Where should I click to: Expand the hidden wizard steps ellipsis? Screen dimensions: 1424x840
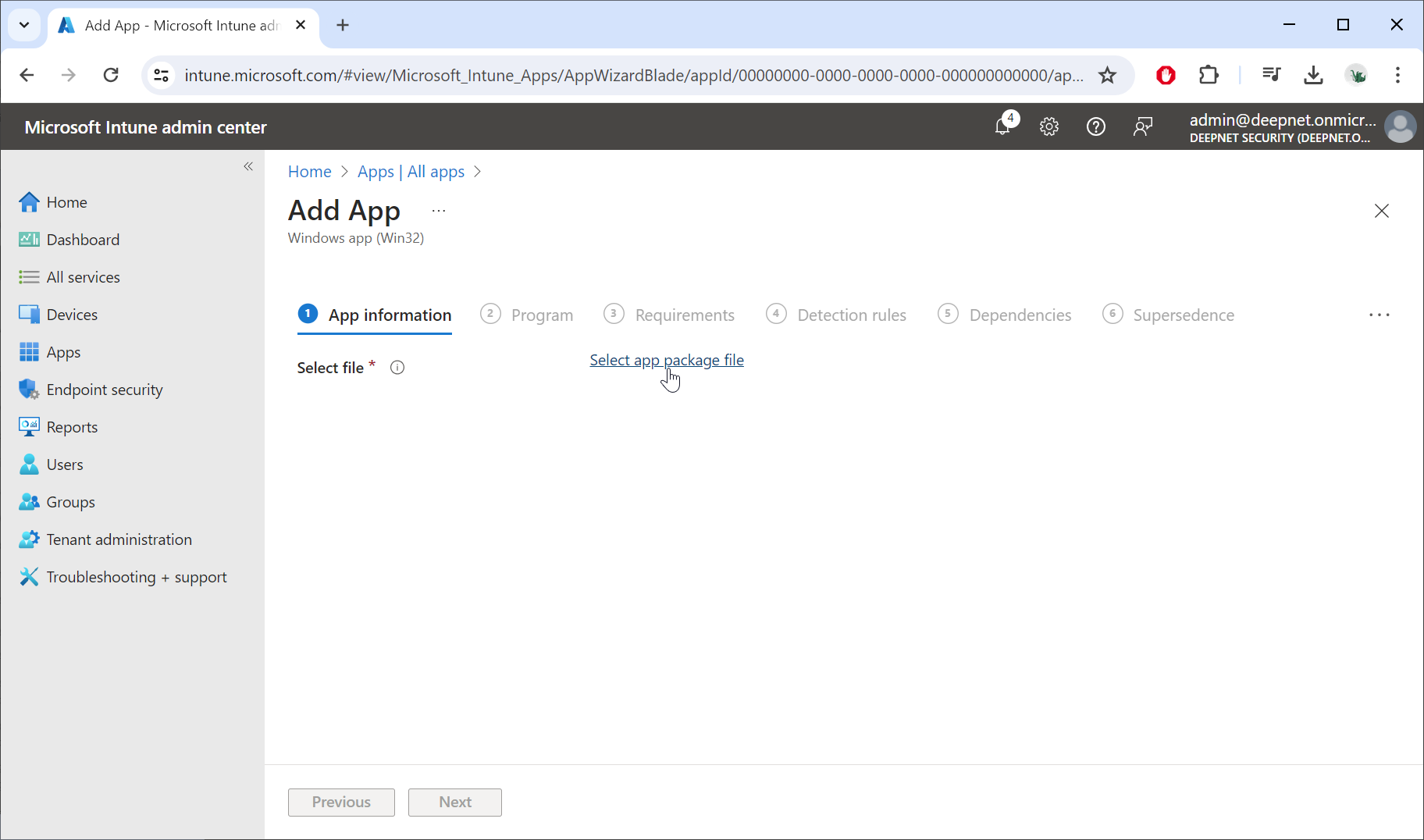point(1379,315)
